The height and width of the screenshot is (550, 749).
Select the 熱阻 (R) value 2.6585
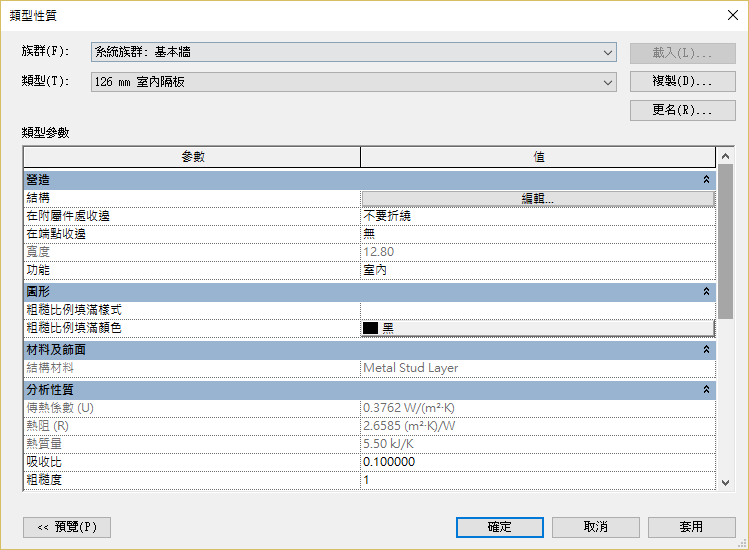pyautogui.click(x=538, y=426)
